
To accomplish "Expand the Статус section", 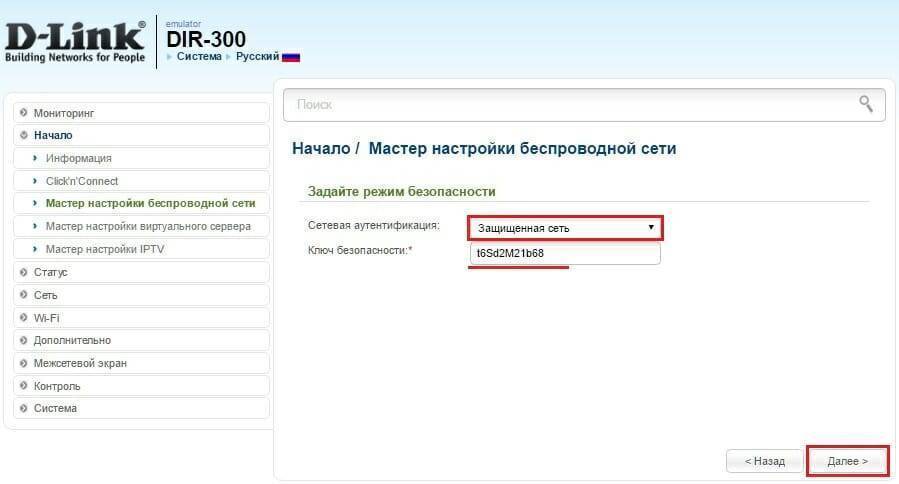I will click(50, 272).
